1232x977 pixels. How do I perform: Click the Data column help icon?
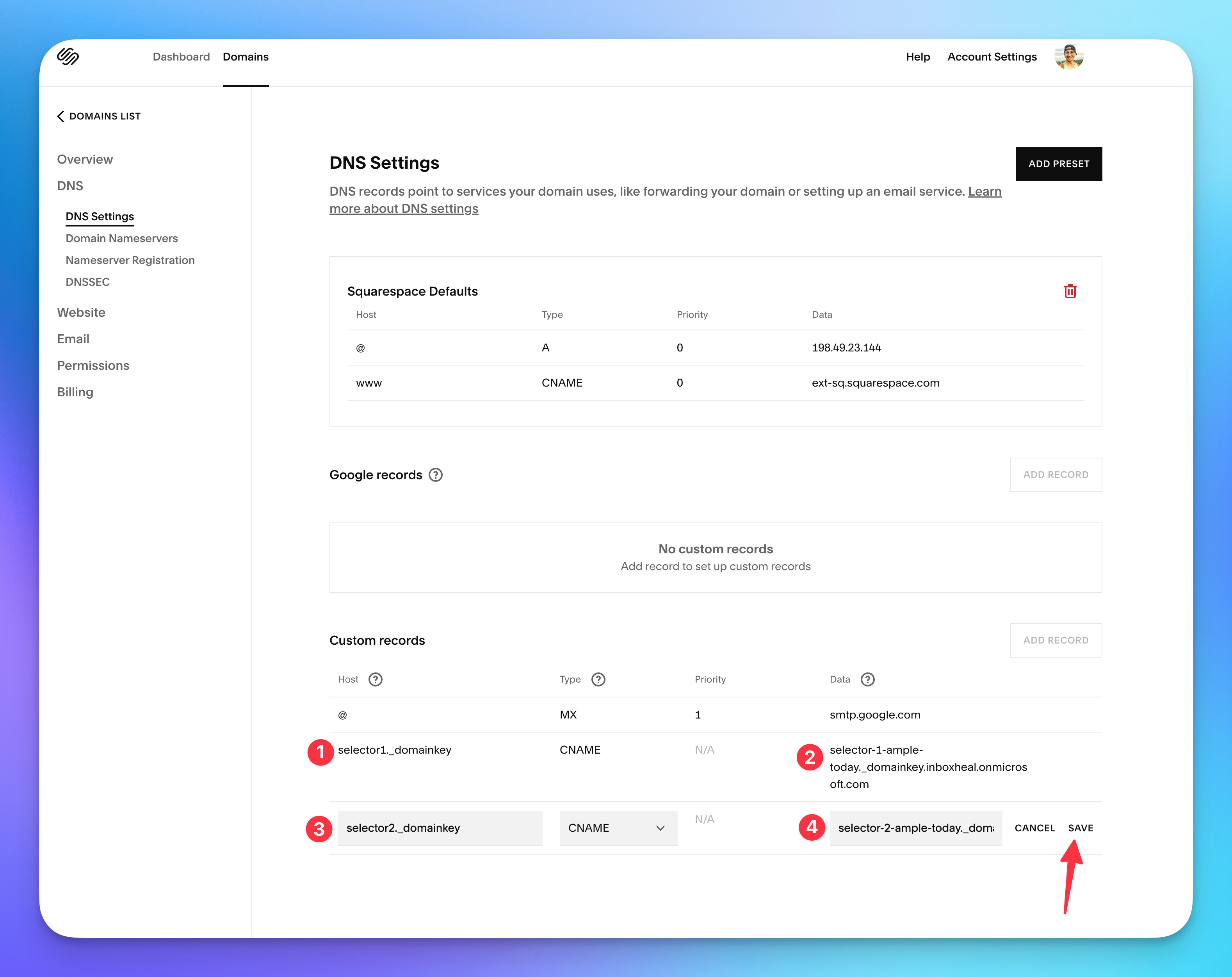point(867,679)
